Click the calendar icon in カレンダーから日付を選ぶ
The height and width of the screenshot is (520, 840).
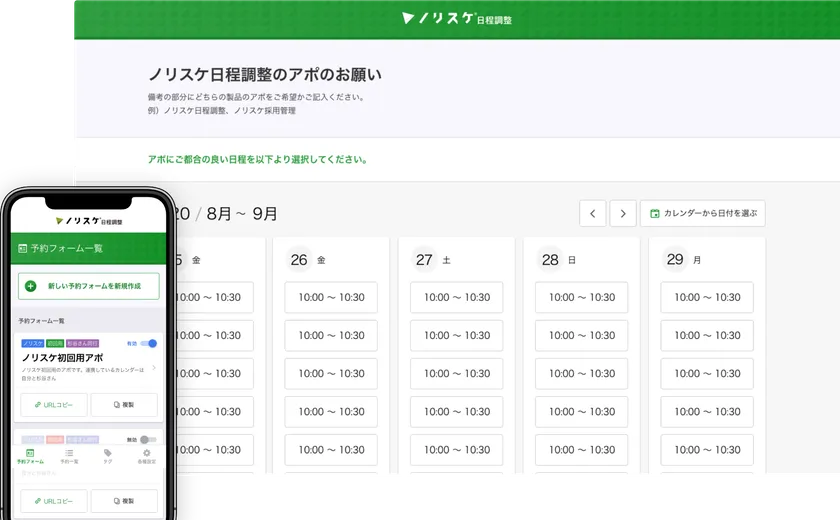(x=654, y=214)
